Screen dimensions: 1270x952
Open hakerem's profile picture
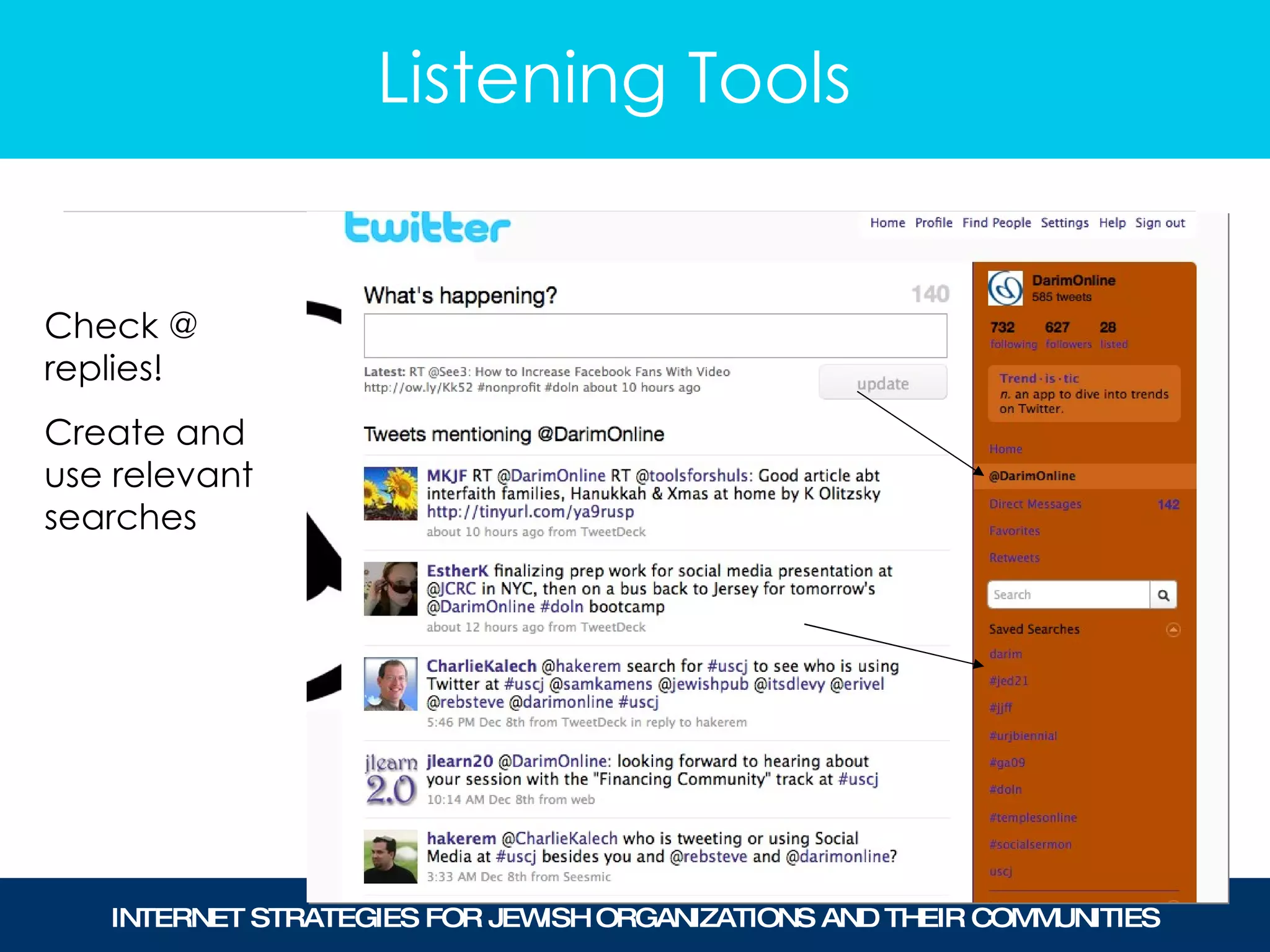tap(391, 857)
